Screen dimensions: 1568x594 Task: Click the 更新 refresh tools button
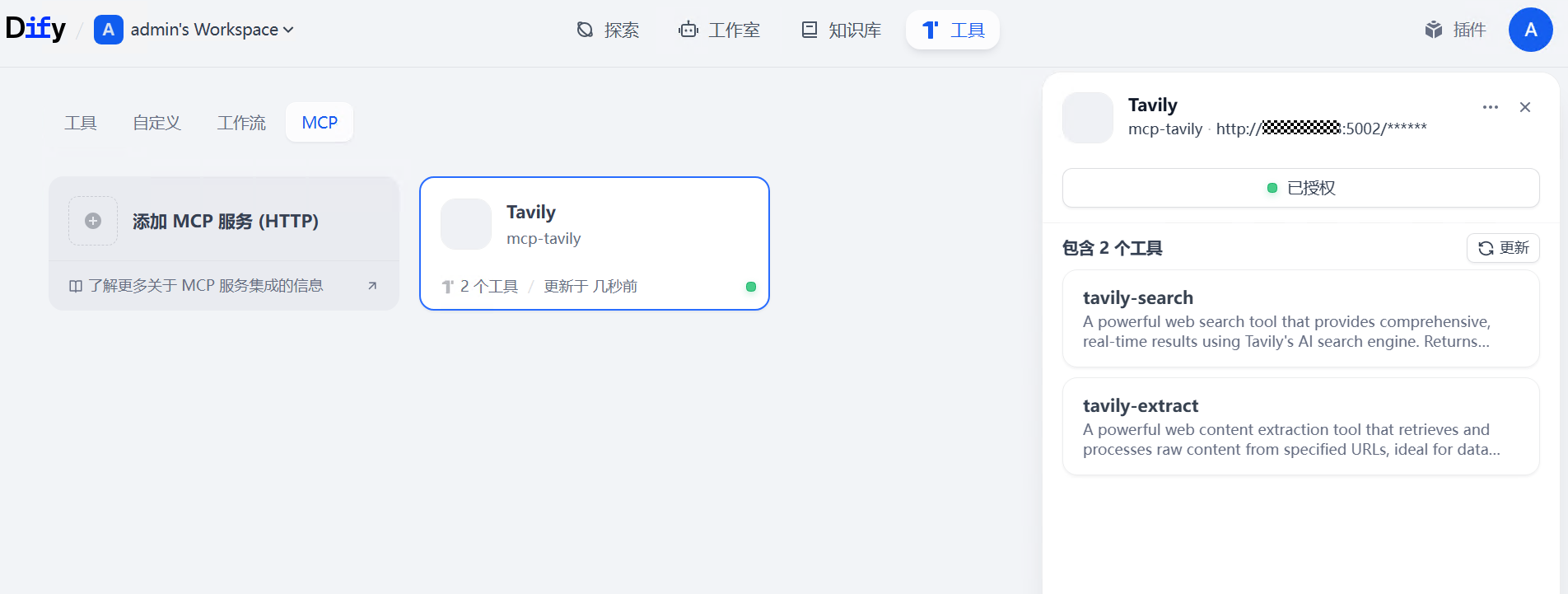(1503, 248)
